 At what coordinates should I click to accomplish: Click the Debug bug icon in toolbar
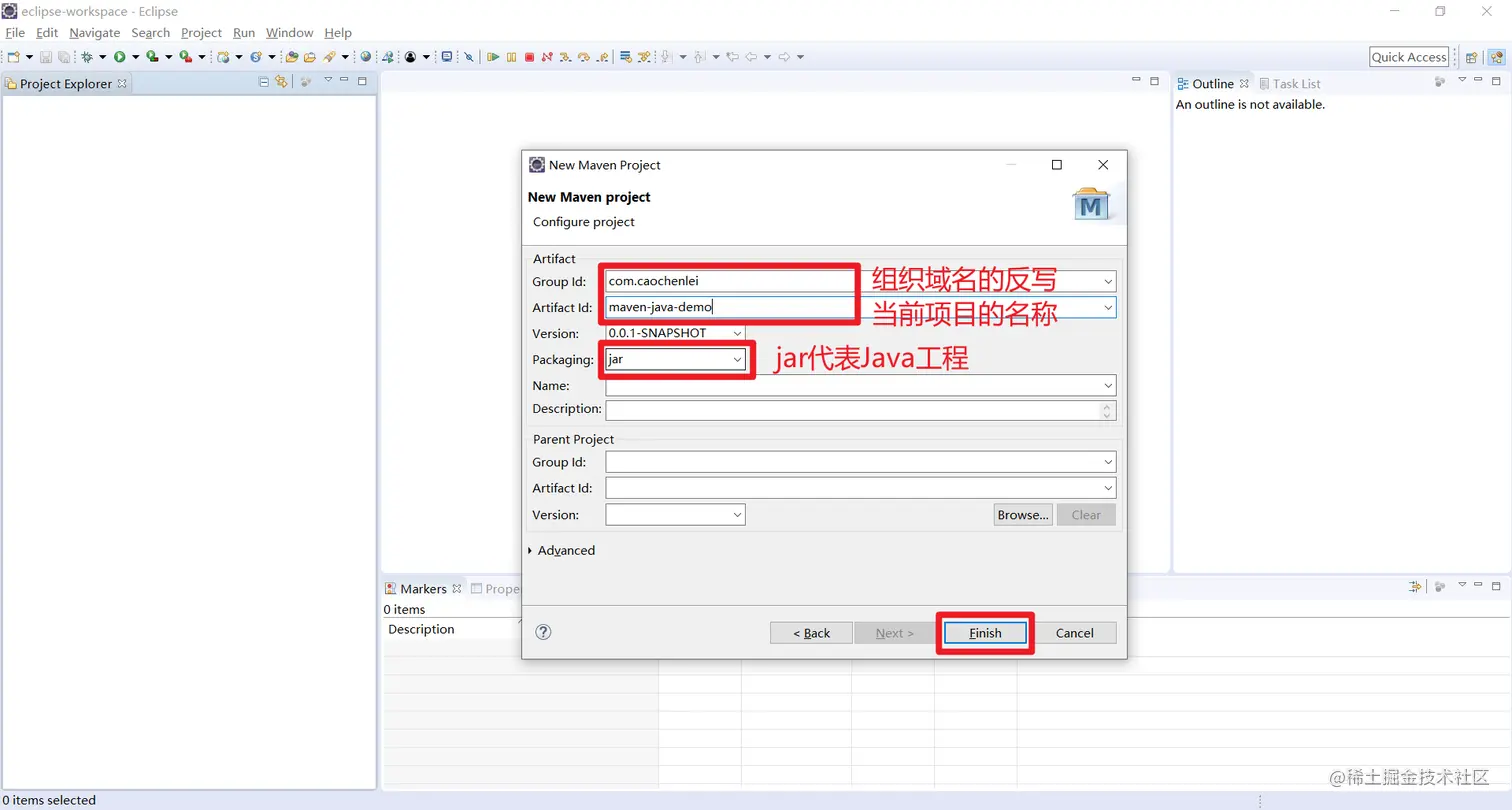pyautogui.click(x=87, y=57)
